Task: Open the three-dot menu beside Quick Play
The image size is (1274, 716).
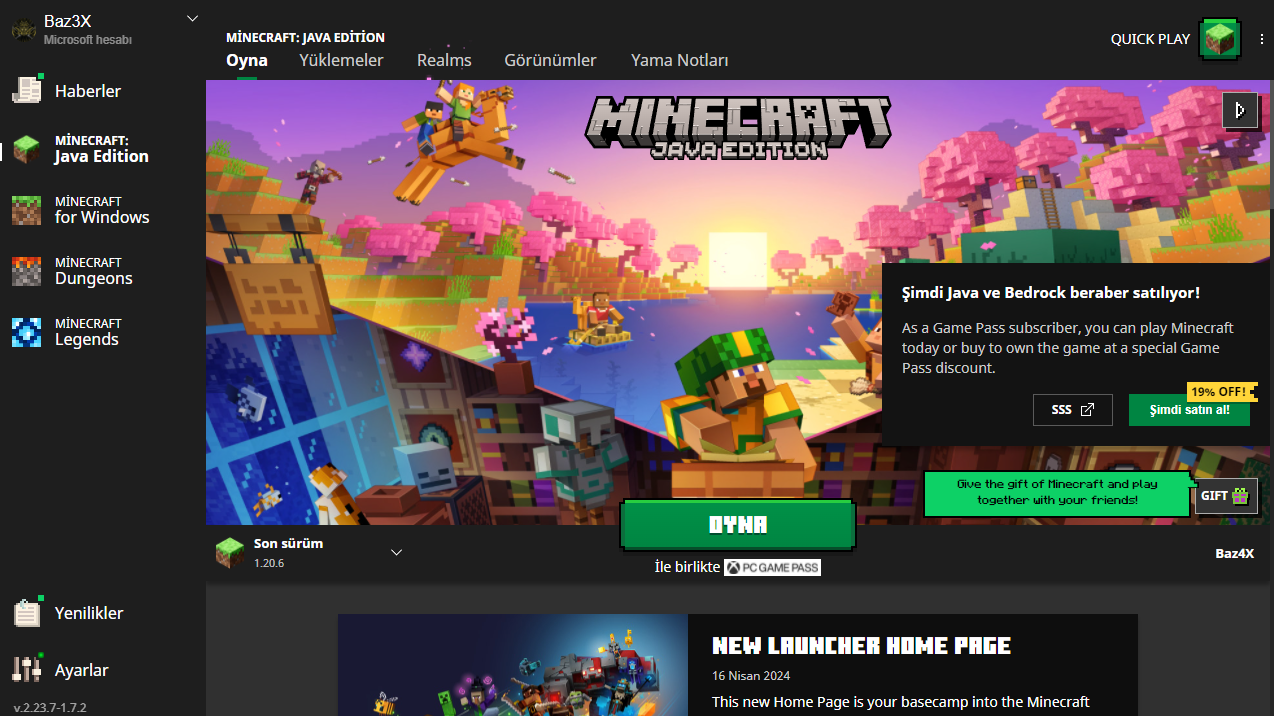Action: pos(1262,39)
